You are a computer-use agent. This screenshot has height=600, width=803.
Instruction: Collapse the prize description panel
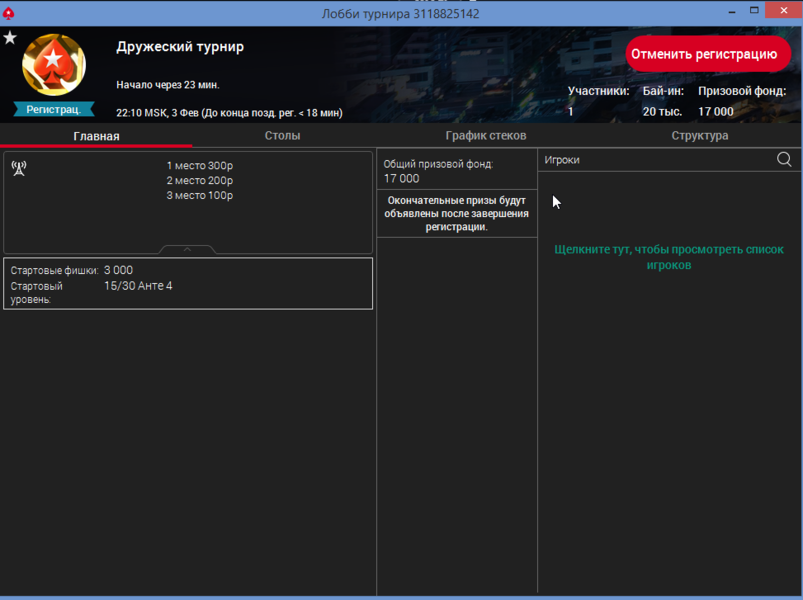tap(187, 249)
